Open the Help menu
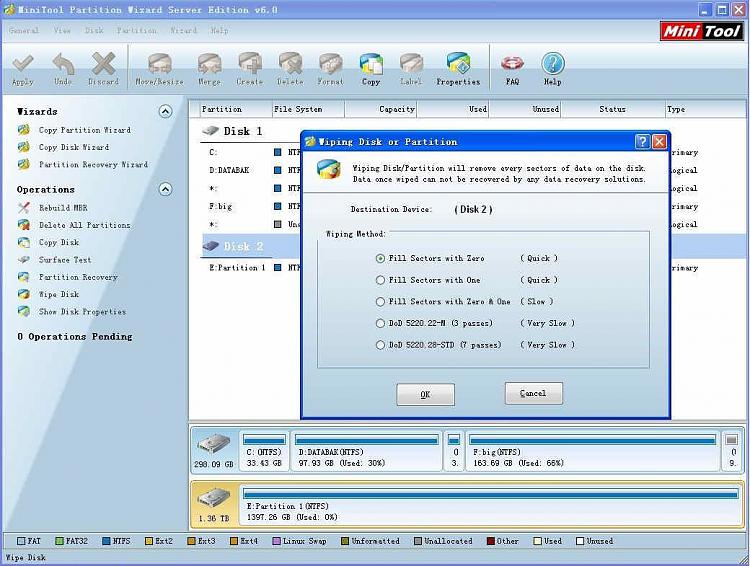This screenshot has height=566, width=750. point(220,30)
